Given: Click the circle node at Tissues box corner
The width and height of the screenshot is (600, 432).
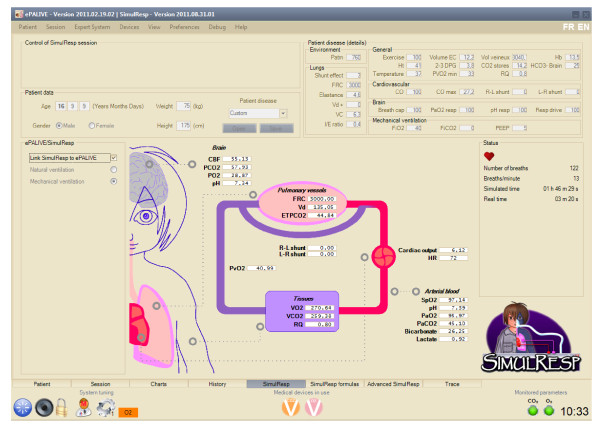Looking at the screenshot, I should coord(260,326).
